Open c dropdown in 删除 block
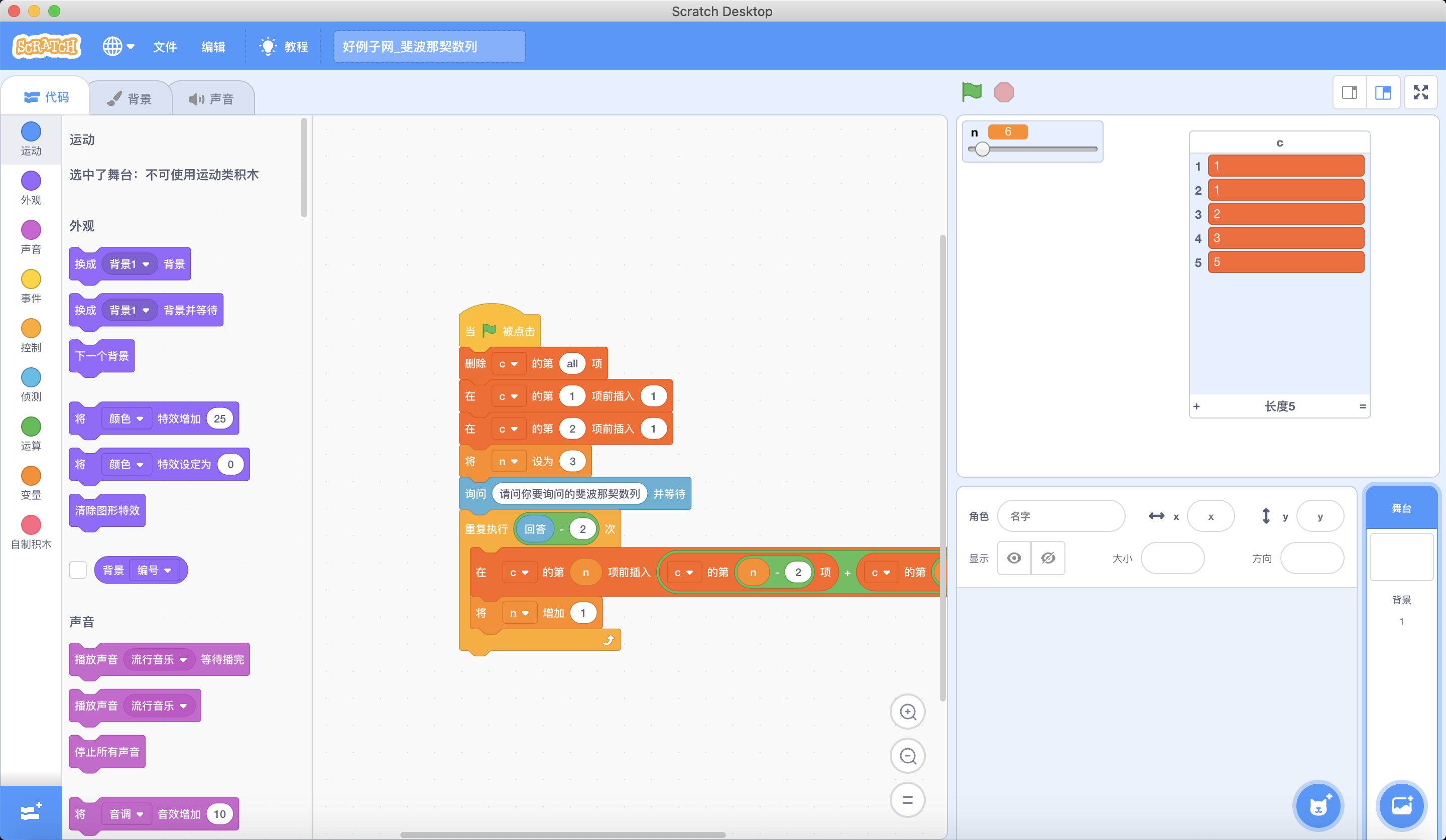Screen dimensions: 1446x840 click(509, 363)
